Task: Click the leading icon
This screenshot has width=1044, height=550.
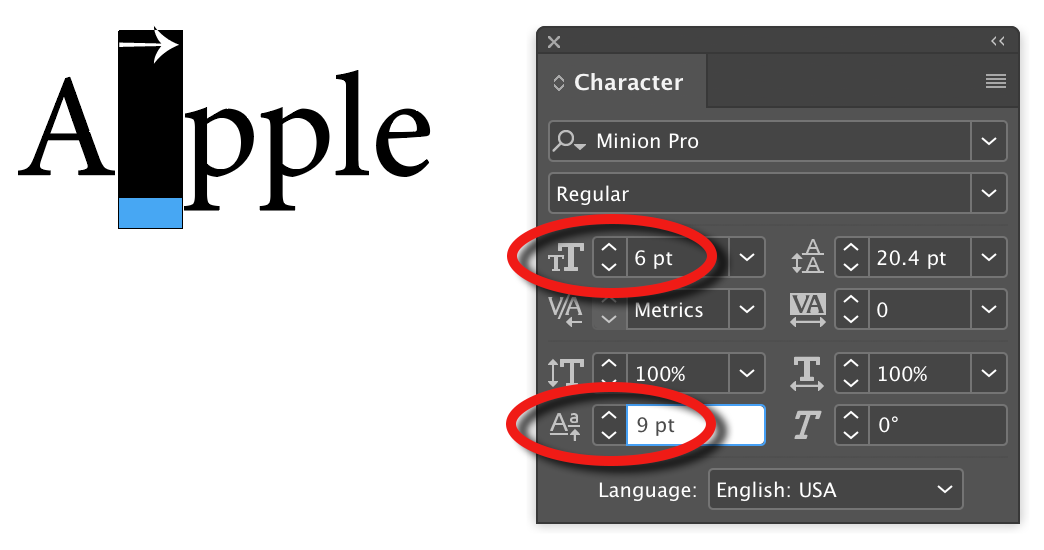Action: pyautogui.click(x=808, y=258)
